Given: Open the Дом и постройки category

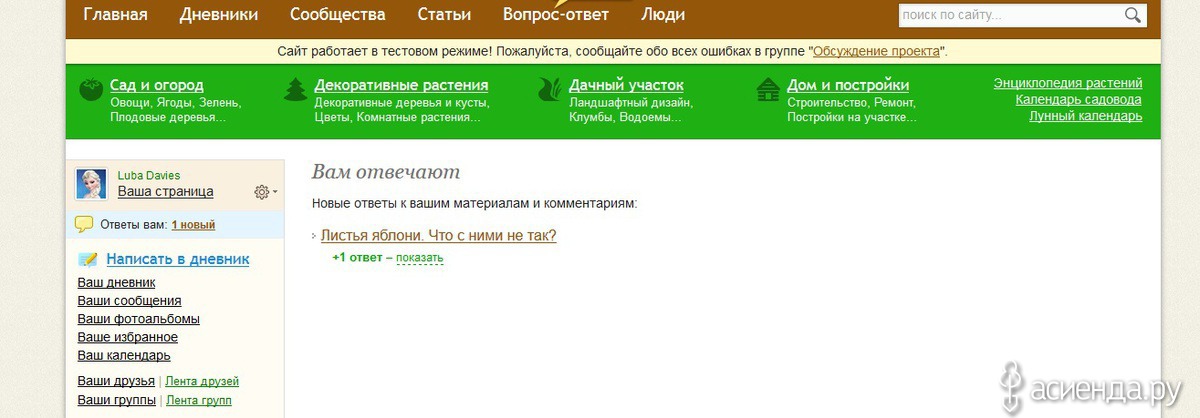Looking at the screenshot, I should 848,85.
